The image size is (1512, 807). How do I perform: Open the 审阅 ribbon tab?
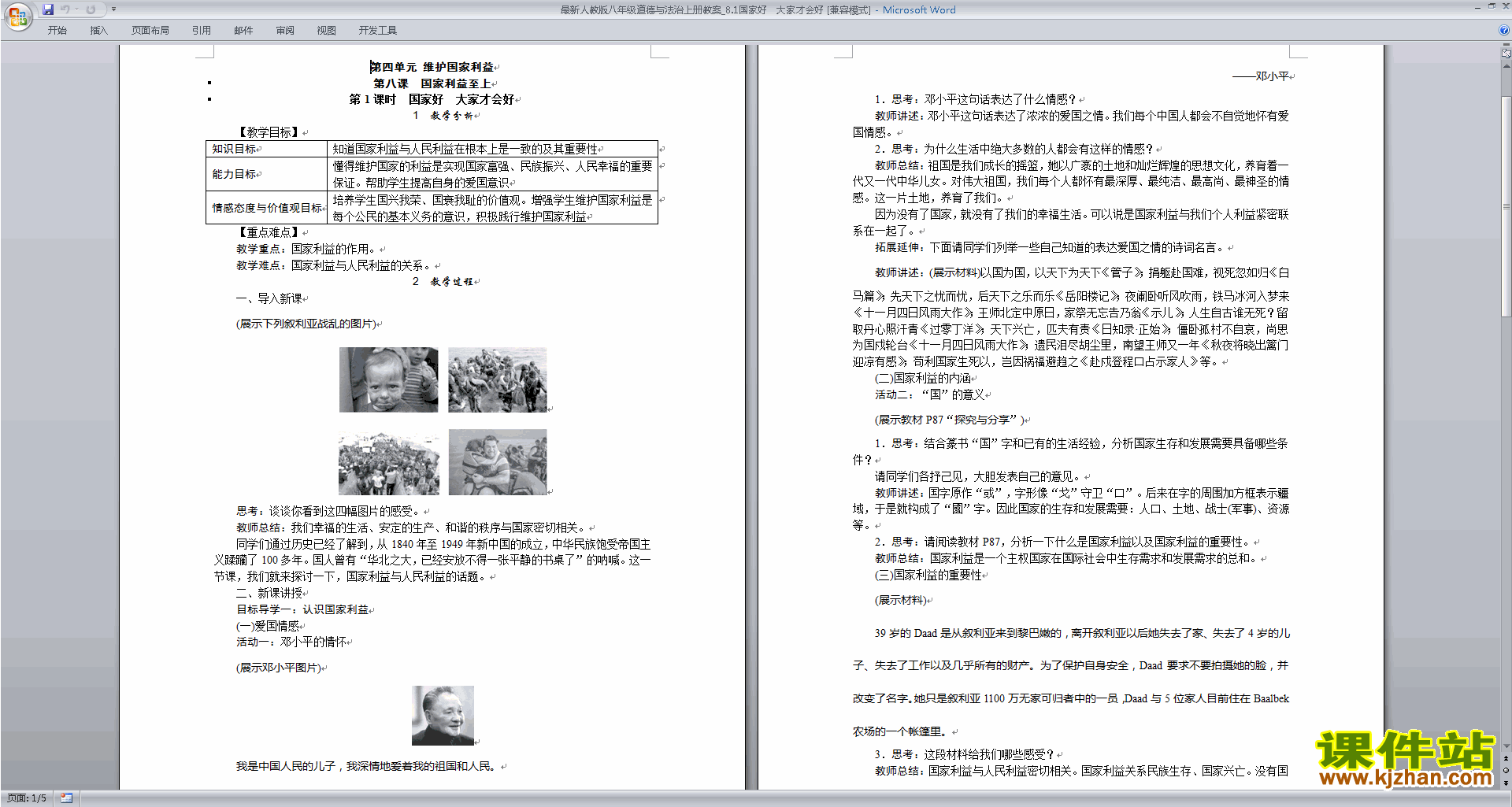(x=285, y=31)
